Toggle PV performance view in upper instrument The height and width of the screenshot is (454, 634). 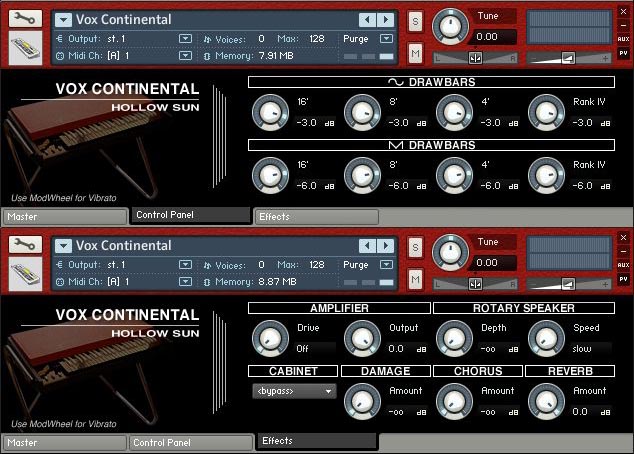click(x=623, y=53)
